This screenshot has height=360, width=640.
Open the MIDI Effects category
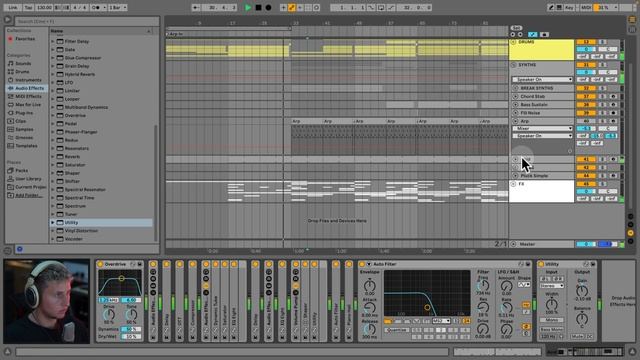click(x=28, y=96)
